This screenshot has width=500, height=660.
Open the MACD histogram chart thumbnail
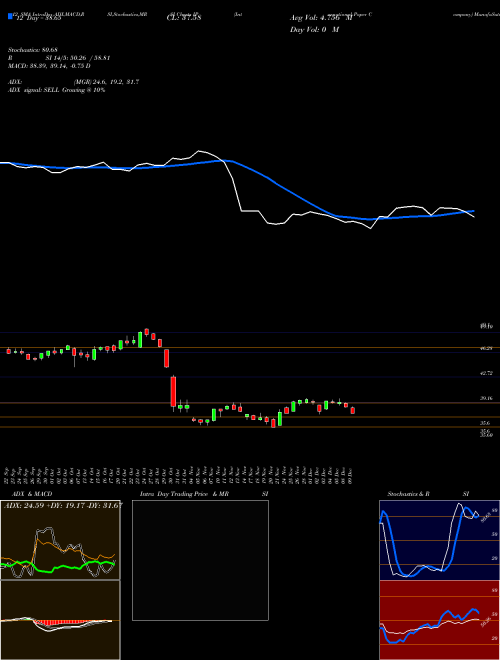pos(60,620)
